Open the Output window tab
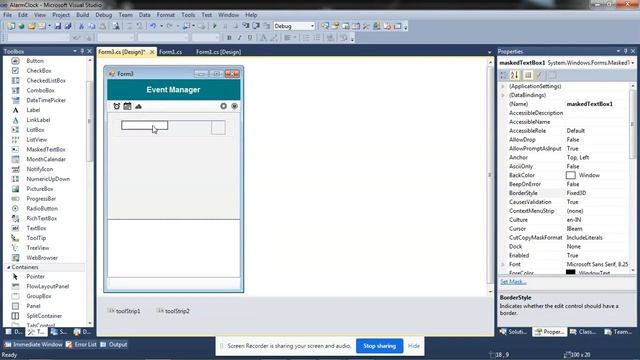This screenshot has height=360, width=640. point(114,344)
